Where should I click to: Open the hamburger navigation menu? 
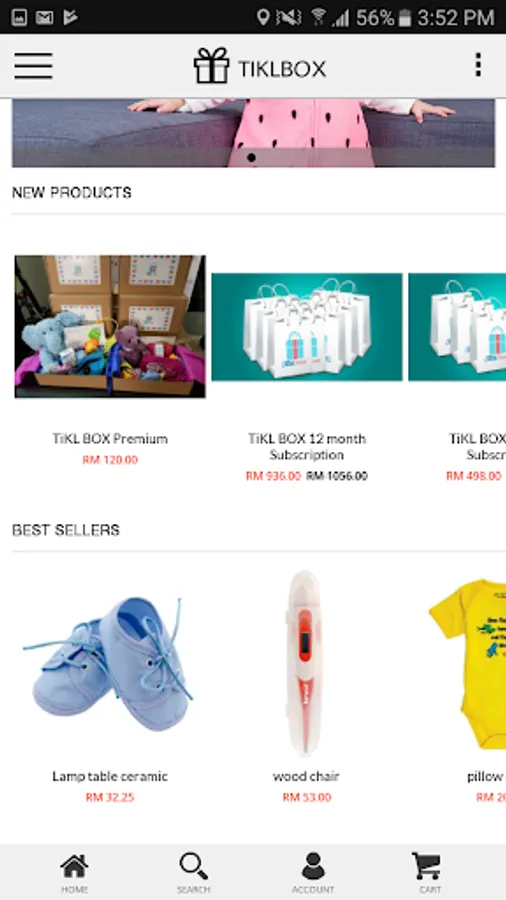pos(33,66)
